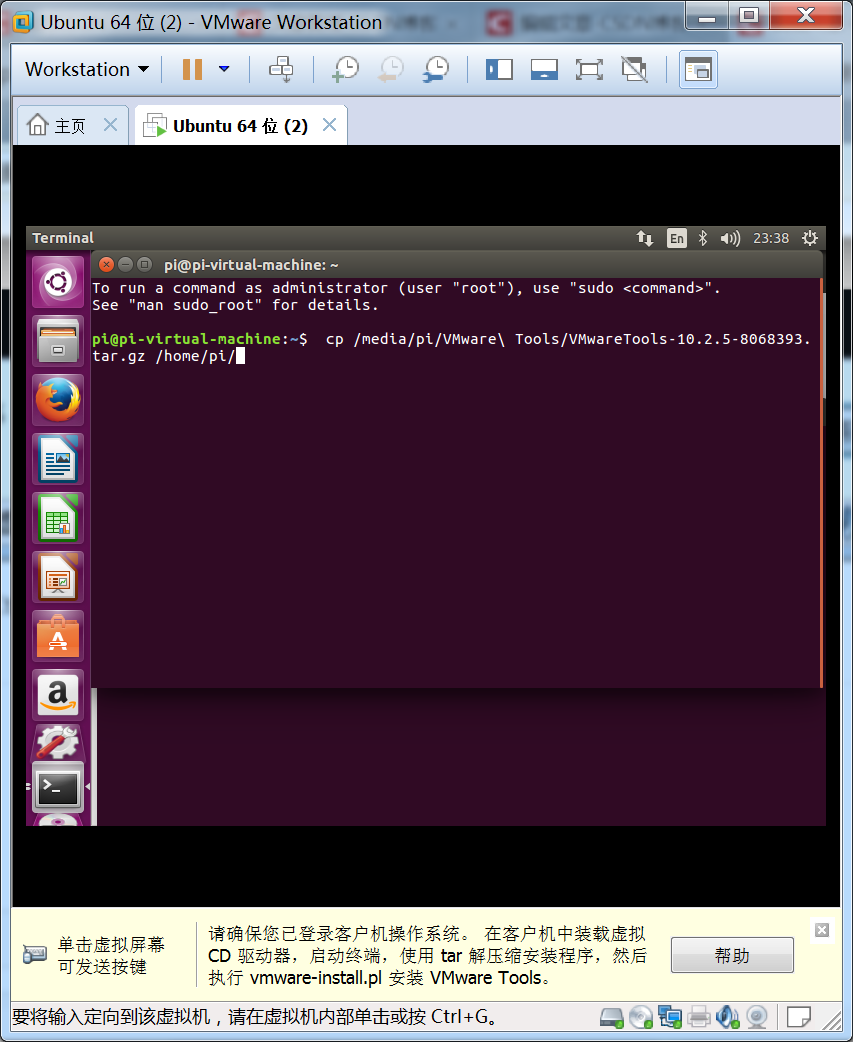Image resolution: width=853 pixels, height=1042 pixels.
Task: Minimize the pi@pi-virtual-machine terminal window
Action: point(125,264)
